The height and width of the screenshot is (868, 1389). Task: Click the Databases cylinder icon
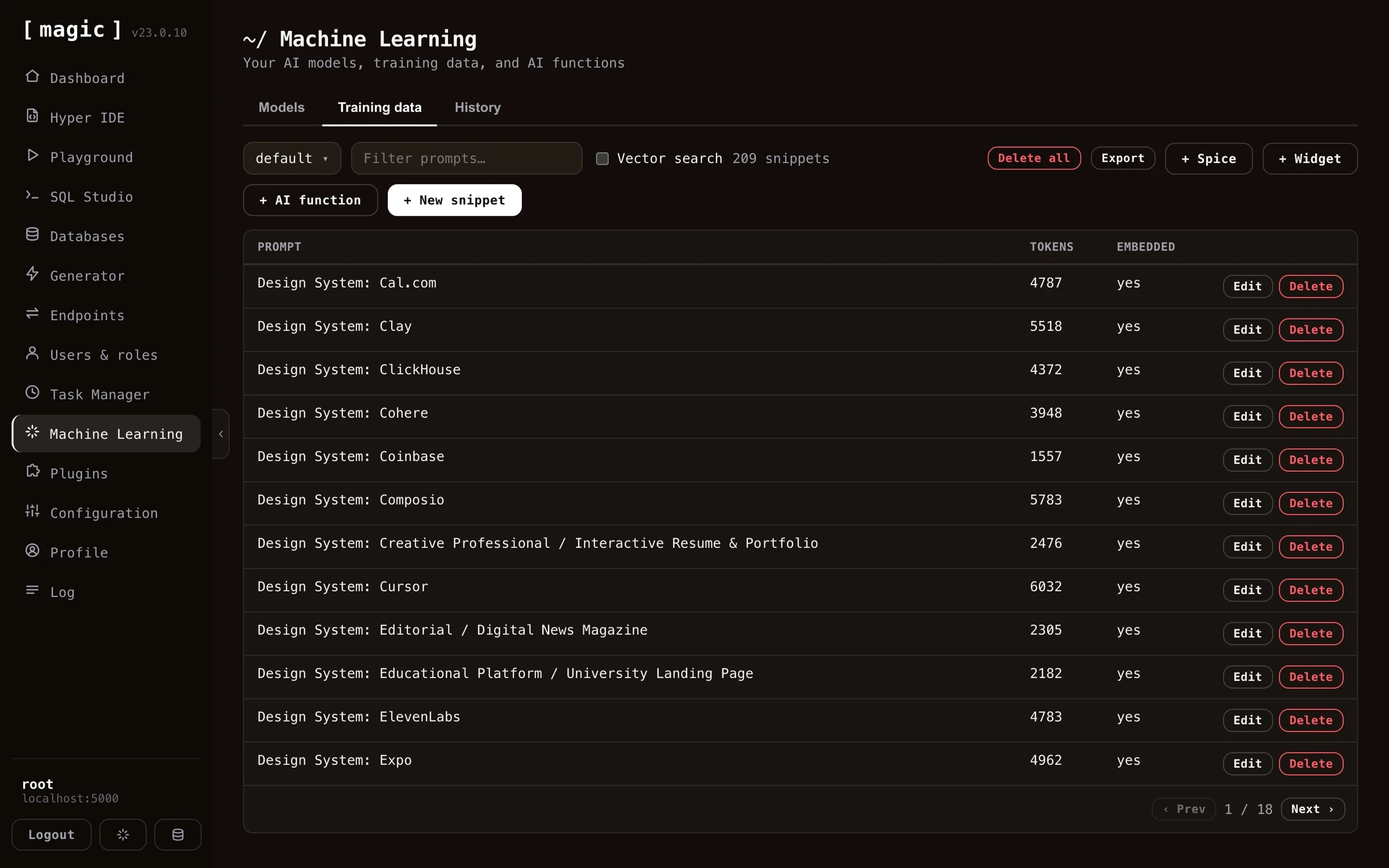pyautogui.click(x=32, y=234)
